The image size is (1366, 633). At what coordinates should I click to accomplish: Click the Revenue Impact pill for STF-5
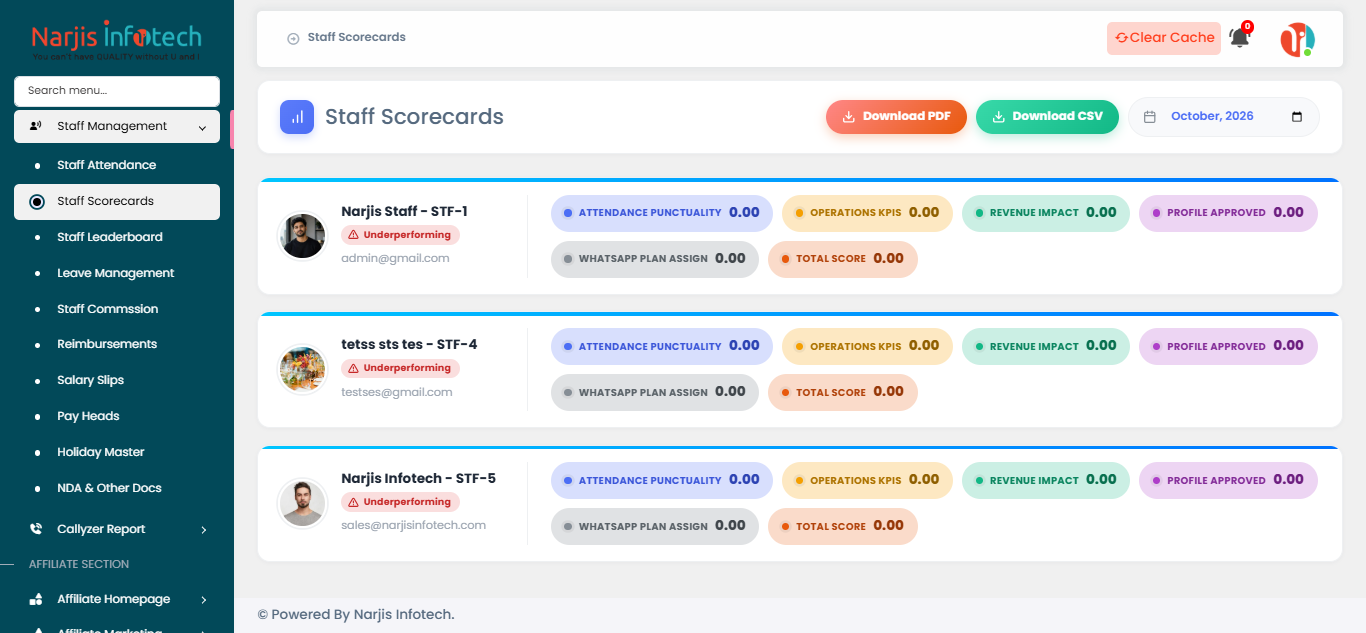pos(1046,480)
